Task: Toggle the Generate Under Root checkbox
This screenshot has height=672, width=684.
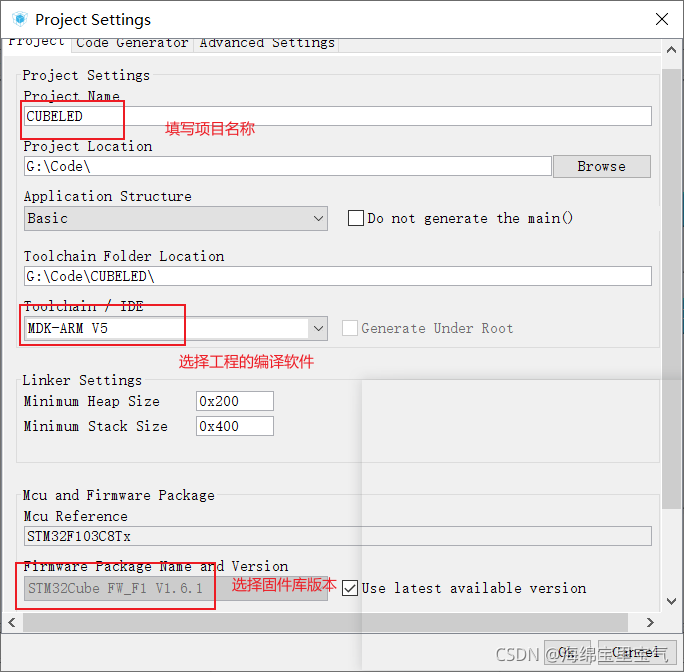Action: point(350,328)
